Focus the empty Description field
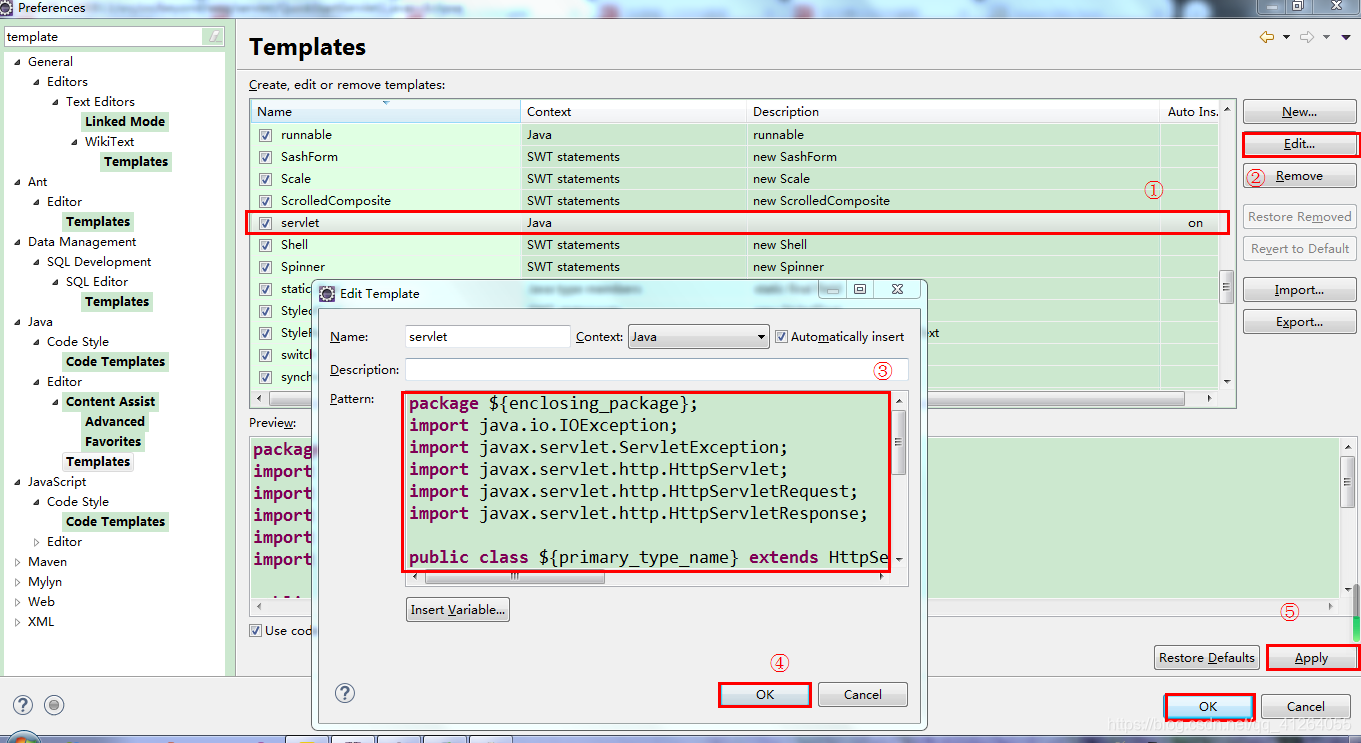 [x=656, y=369]
